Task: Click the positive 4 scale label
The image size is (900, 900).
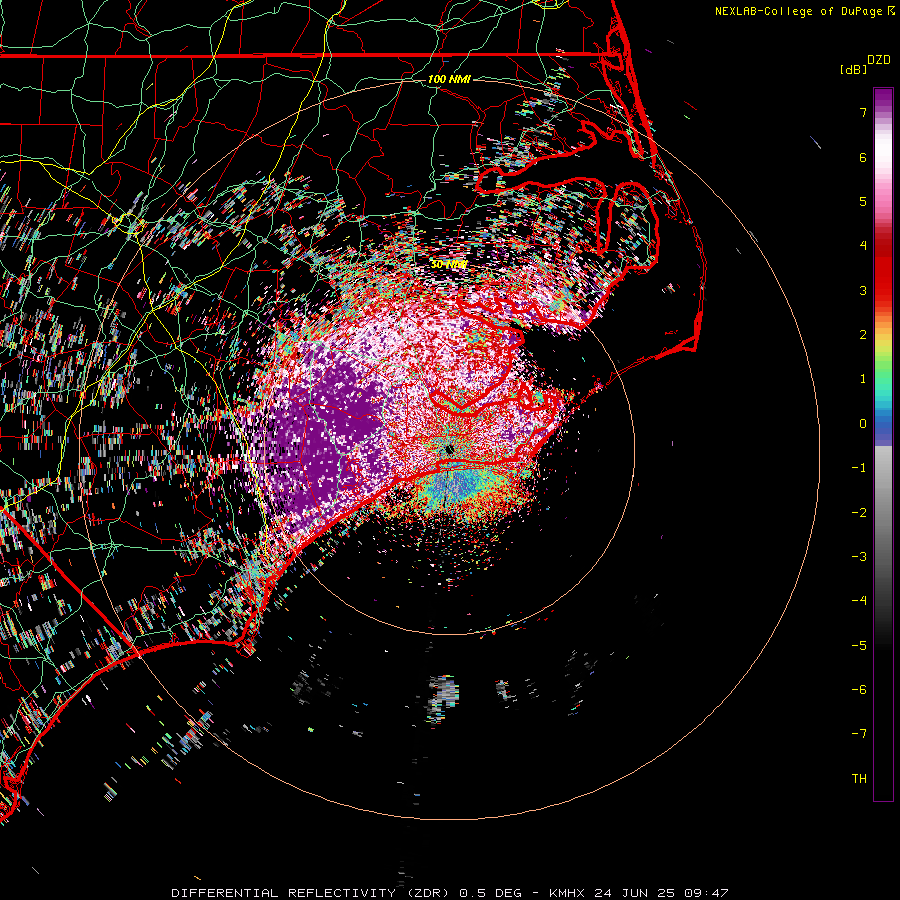Action: click(x=863, y=246)
